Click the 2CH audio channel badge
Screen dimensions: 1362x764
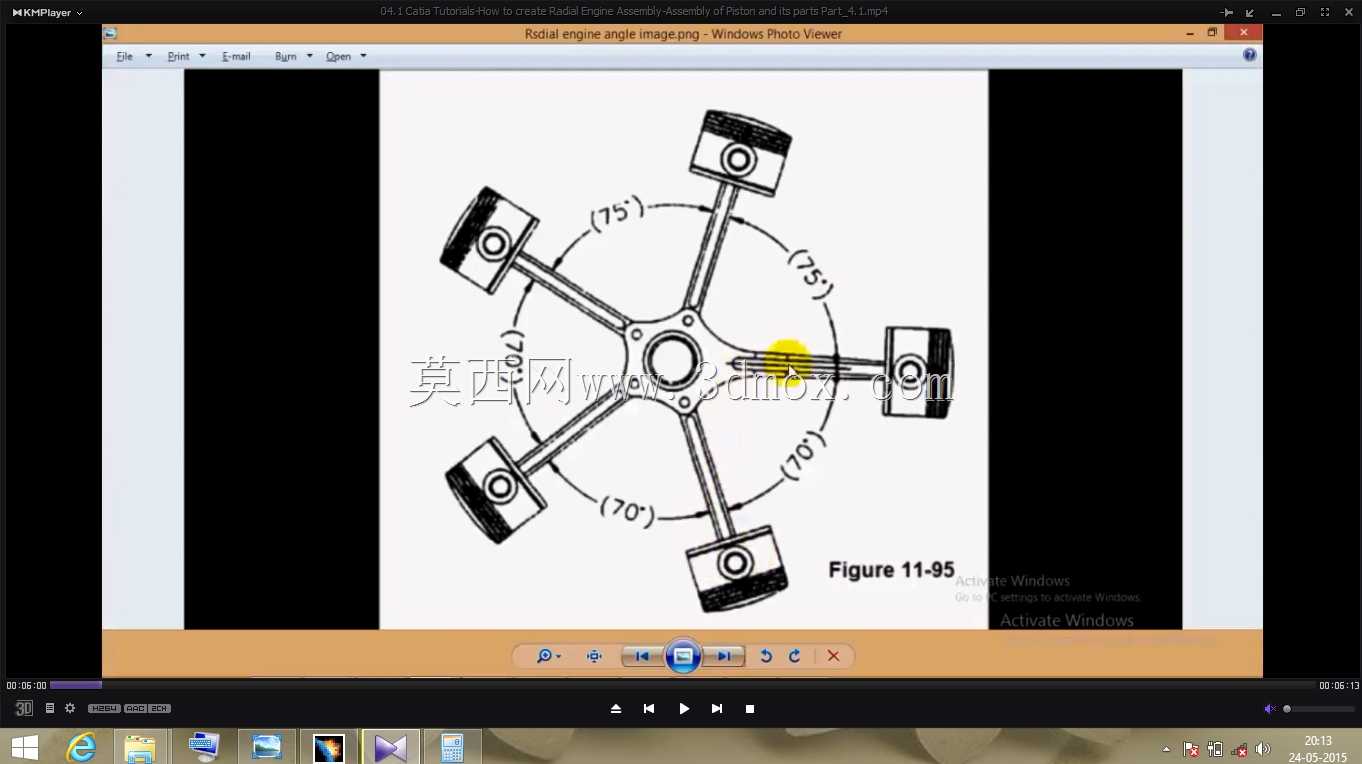click(x=160, y=708)
